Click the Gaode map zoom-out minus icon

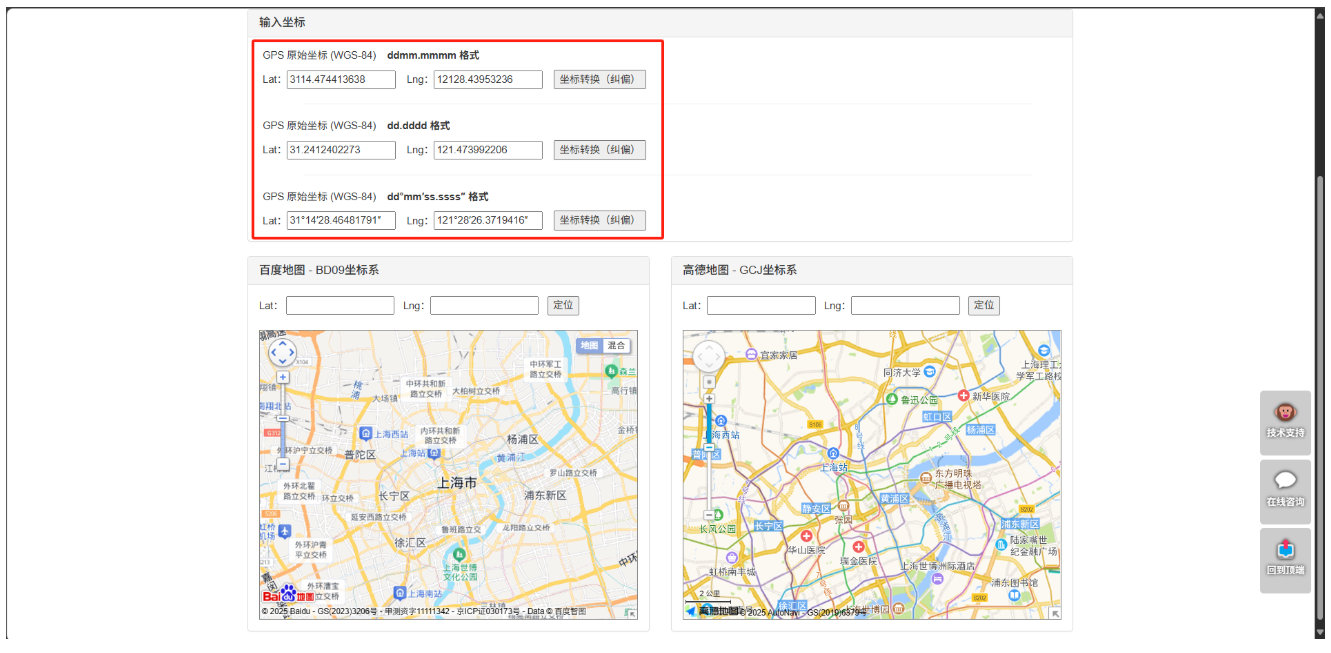pos(709,515)
